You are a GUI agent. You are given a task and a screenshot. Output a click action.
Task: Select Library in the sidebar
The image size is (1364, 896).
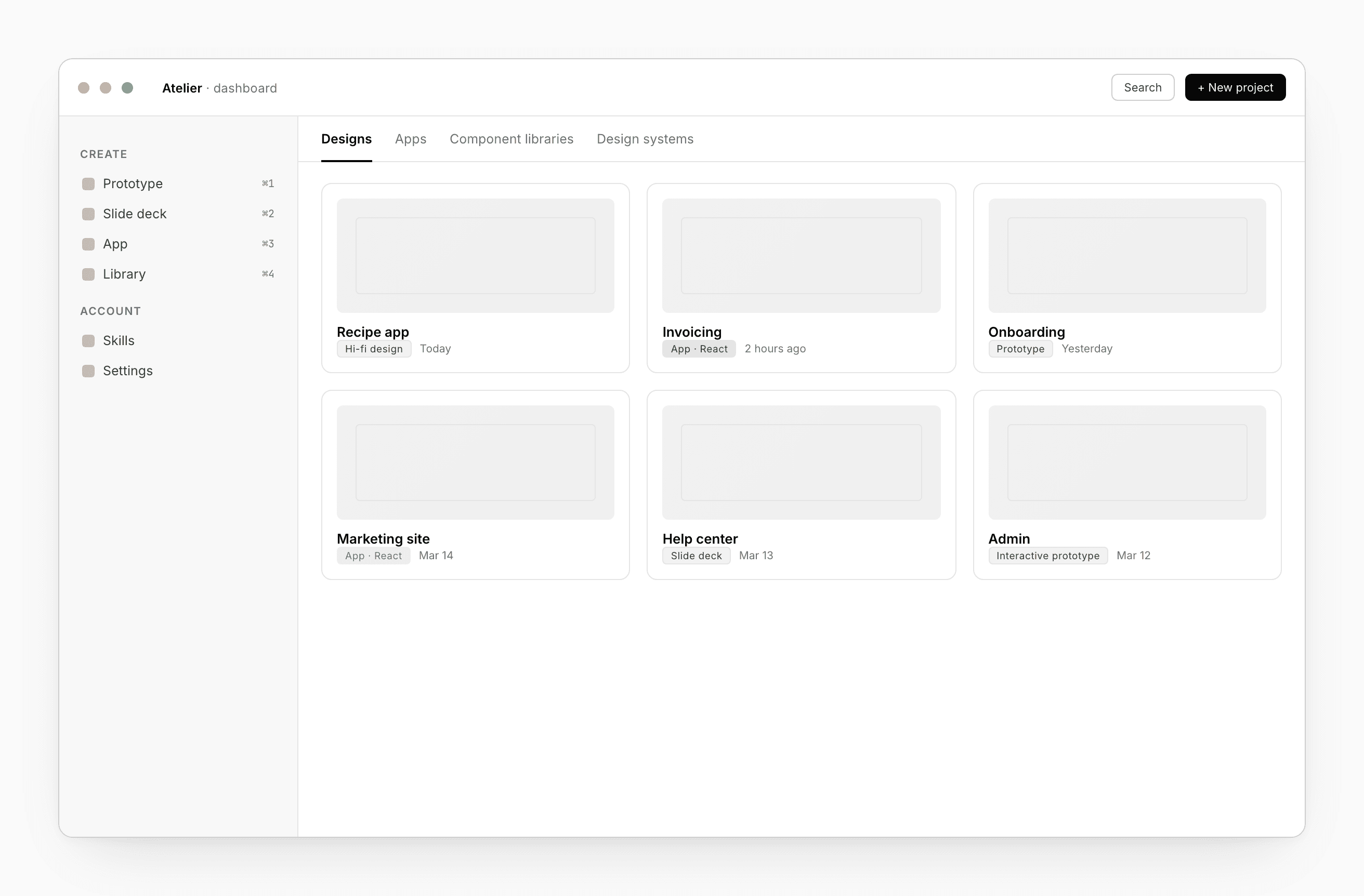(124, 274)
